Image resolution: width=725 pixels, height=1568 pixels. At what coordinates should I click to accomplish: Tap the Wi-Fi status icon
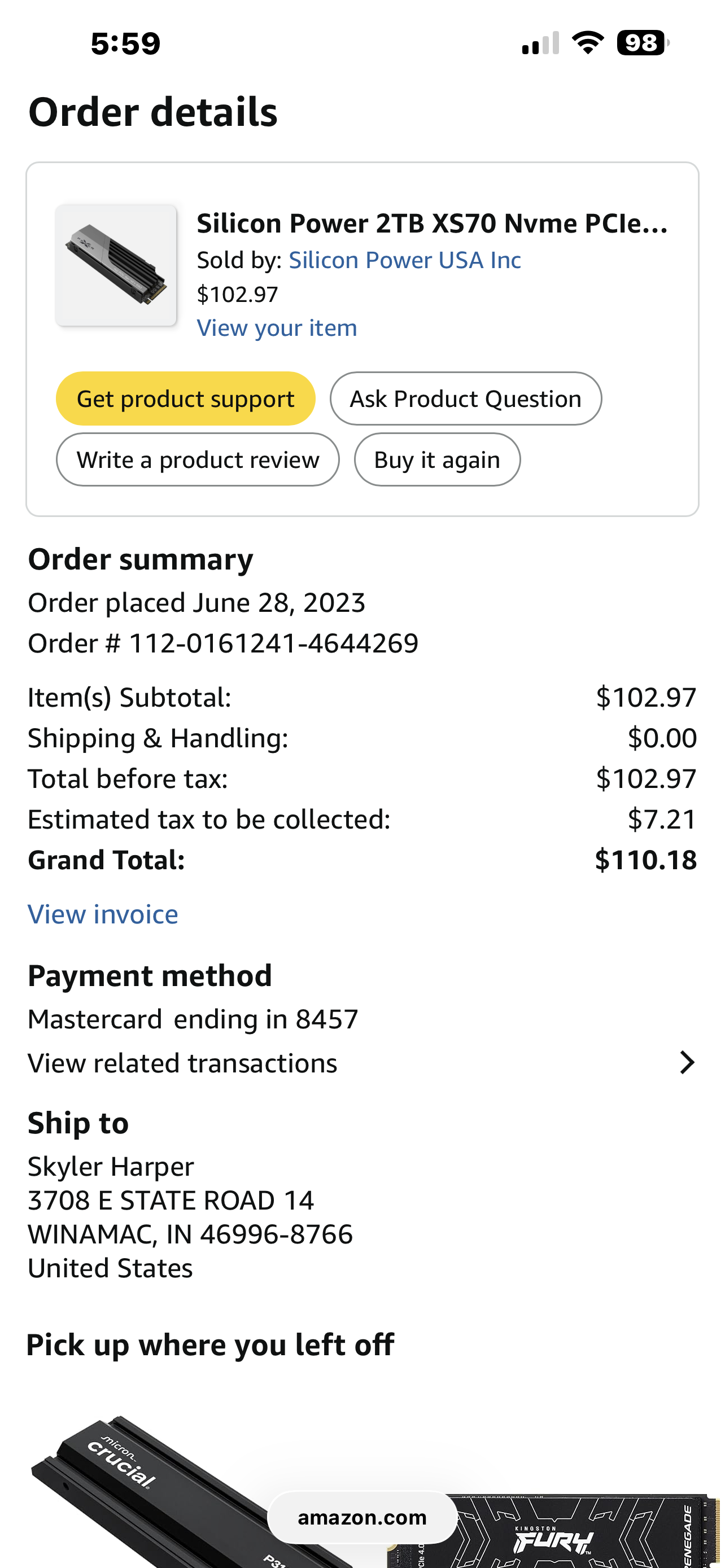click(x=587, y=42)
